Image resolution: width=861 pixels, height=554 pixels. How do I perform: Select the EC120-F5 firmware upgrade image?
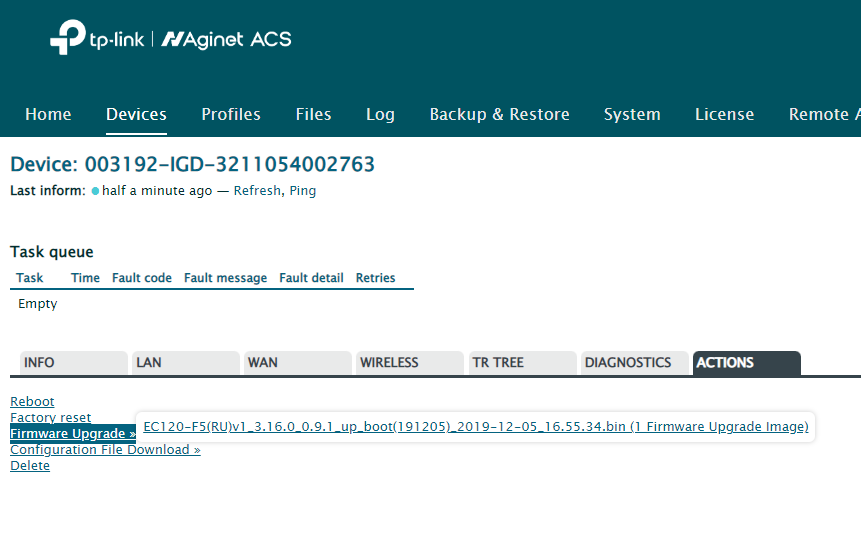click(x=475, y=427)
